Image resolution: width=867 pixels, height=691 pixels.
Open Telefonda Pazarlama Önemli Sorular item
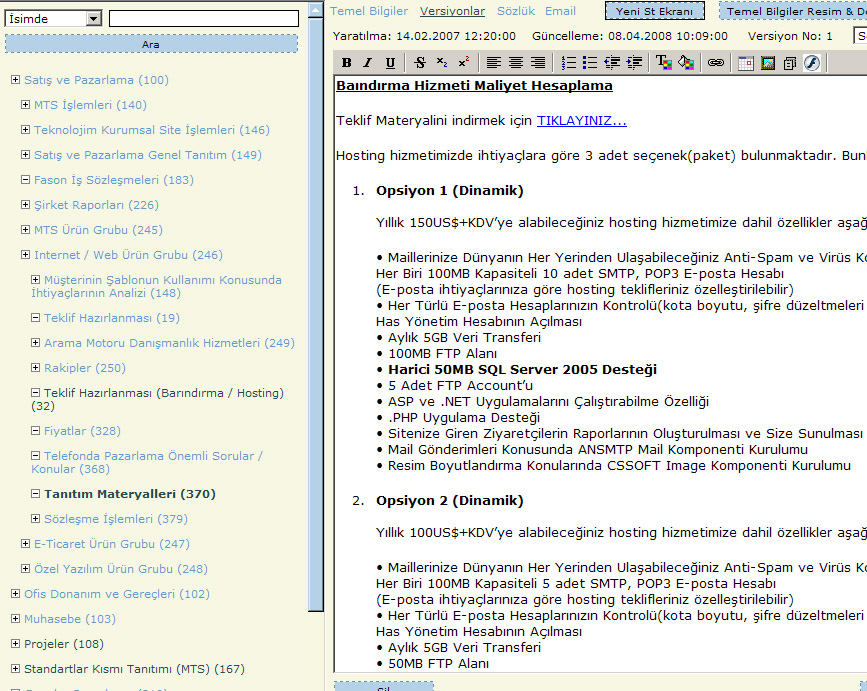tap(147, 462)
